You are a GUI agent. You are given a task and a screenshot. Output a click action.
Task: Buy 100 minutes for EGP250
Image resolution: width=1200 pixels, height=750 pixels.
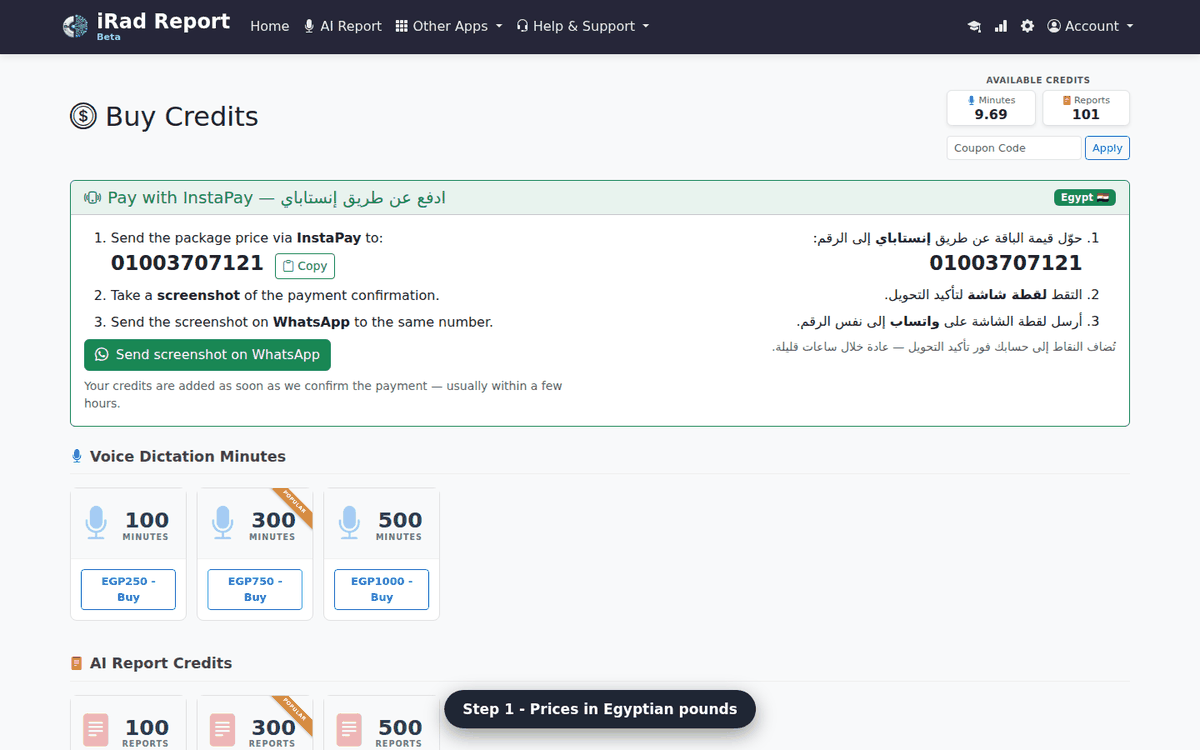point(128,589)
